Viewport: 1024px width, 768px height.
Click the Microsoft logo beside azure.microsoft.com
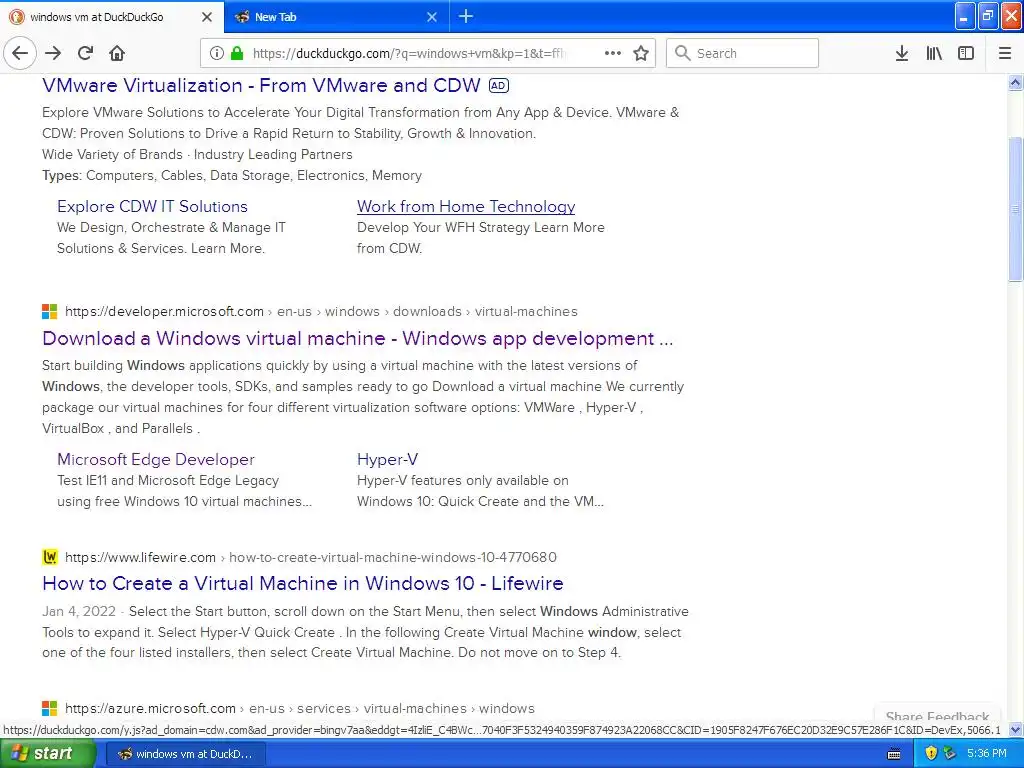pyautogui.click(x=50, y=709)
